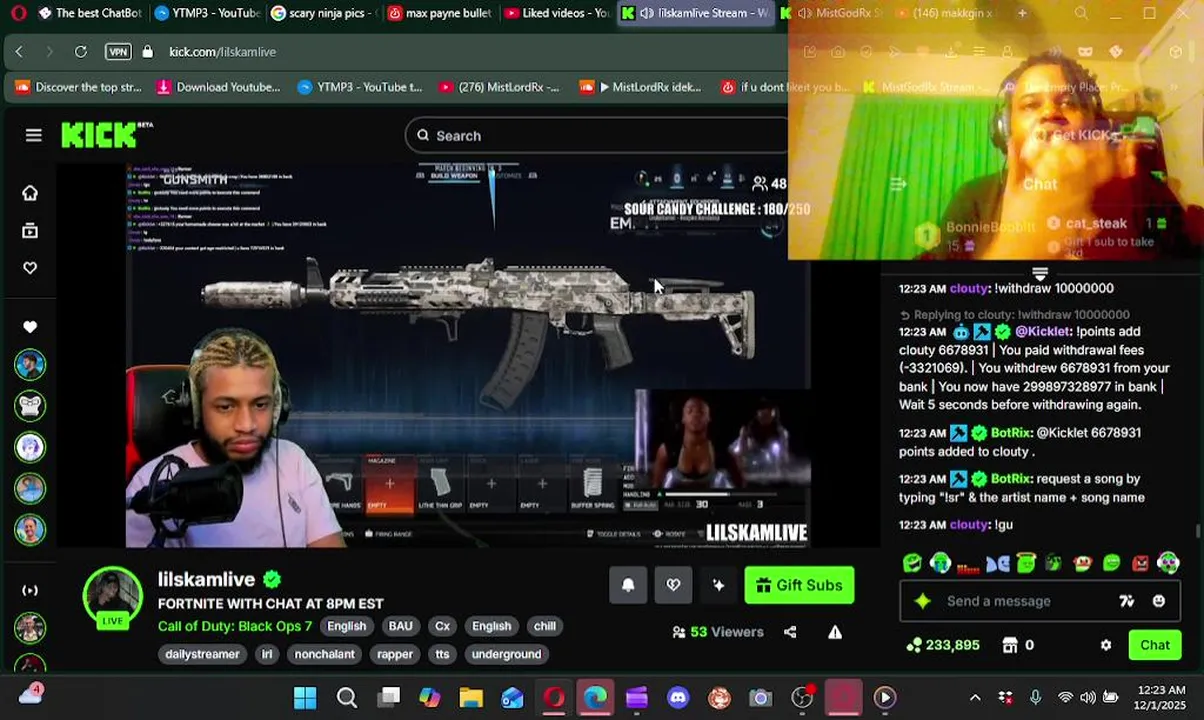
Task: Open File Explorer from the taskbar
Action: pyautogui.click(x=471, y=698)
